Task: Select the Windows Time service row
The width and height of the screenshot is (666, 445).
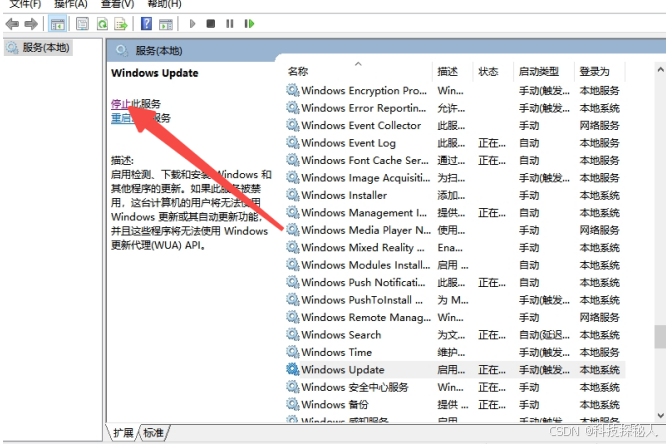Action: click(454, 352)
